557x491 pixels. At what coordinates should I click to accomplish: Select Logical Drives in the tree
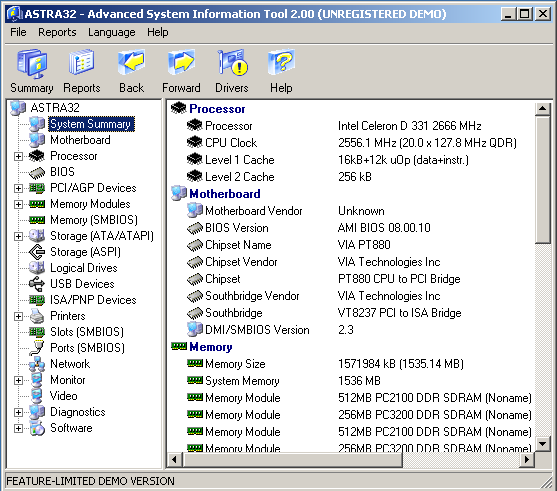tap(83, 268)
